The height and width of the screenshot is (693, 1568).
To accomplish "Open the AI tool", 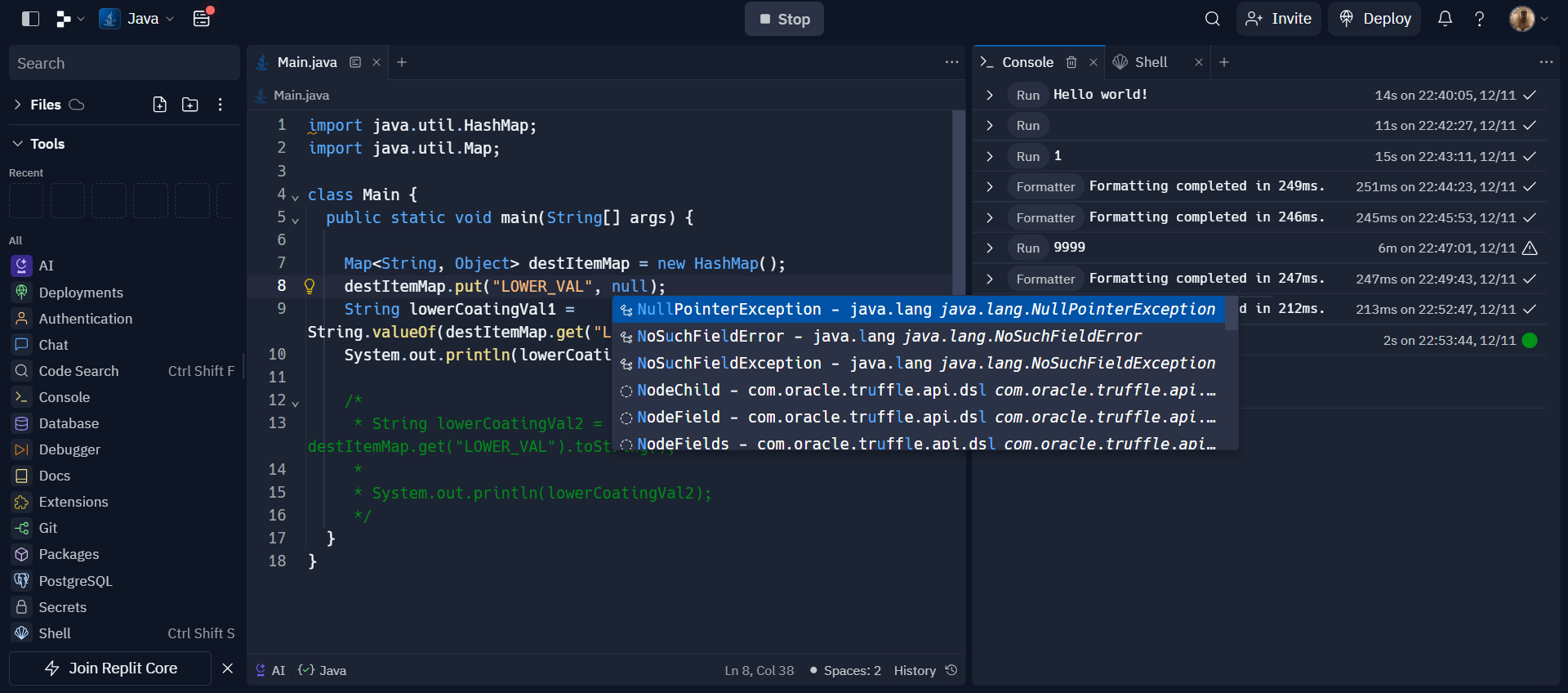I will pos(122,266).
